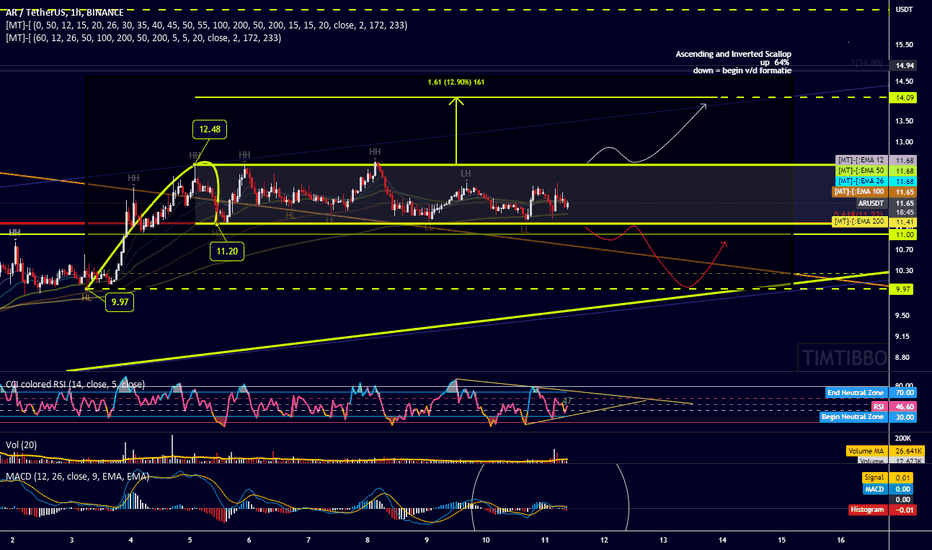Click the 14.09 yellow price axis label

(x=905, y=98)
